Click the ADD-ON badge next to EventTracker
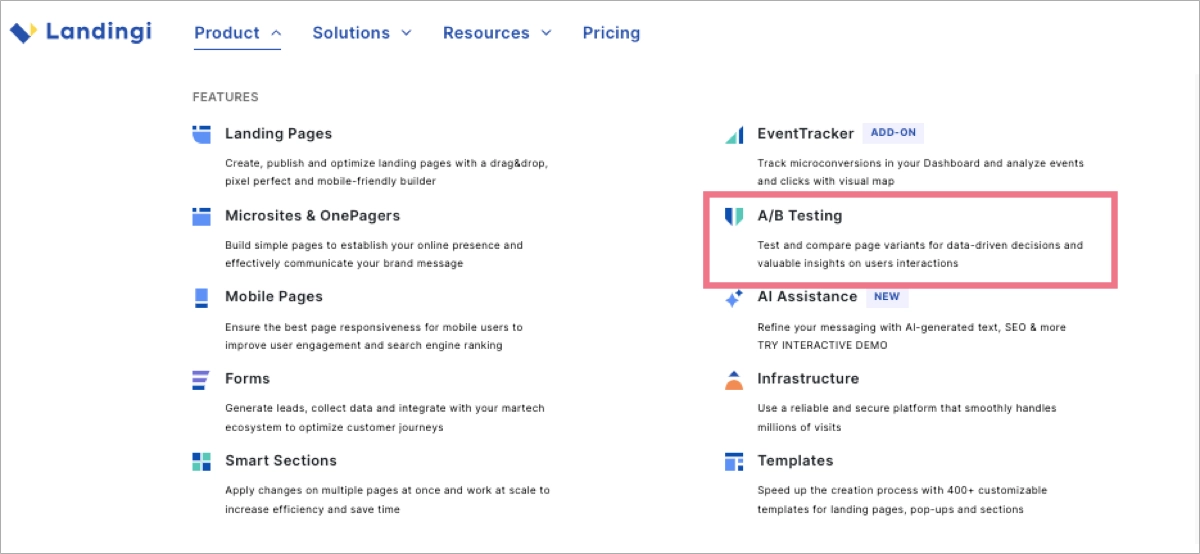1200x554 pixels. point(893,133)
